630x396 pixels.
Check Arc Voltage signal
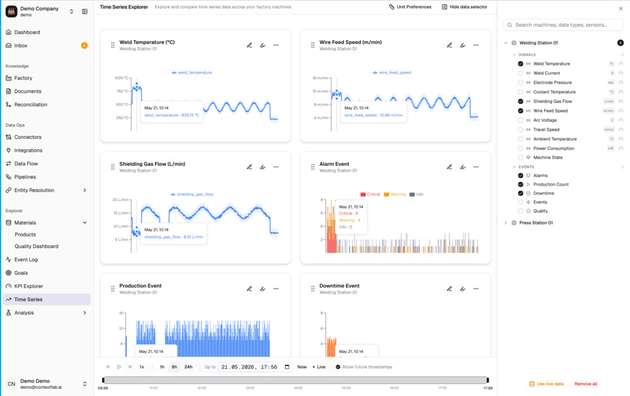point(520,120)
